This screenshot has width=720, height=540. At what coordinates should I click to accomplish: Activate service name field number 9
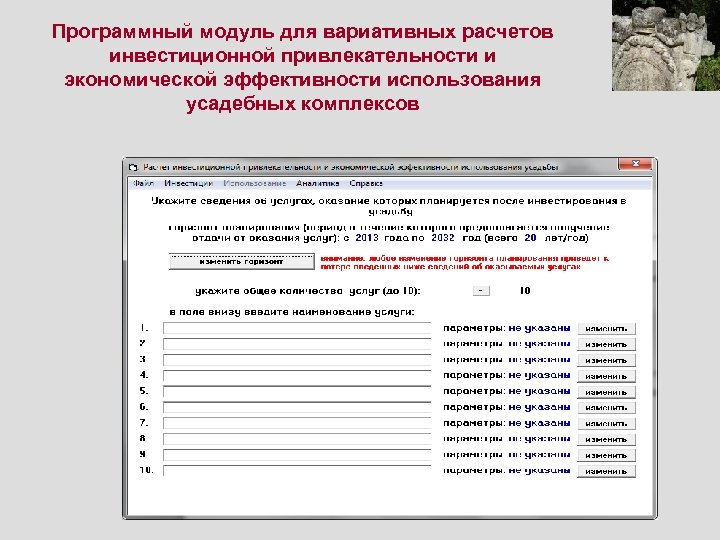(x=297, y=455)
